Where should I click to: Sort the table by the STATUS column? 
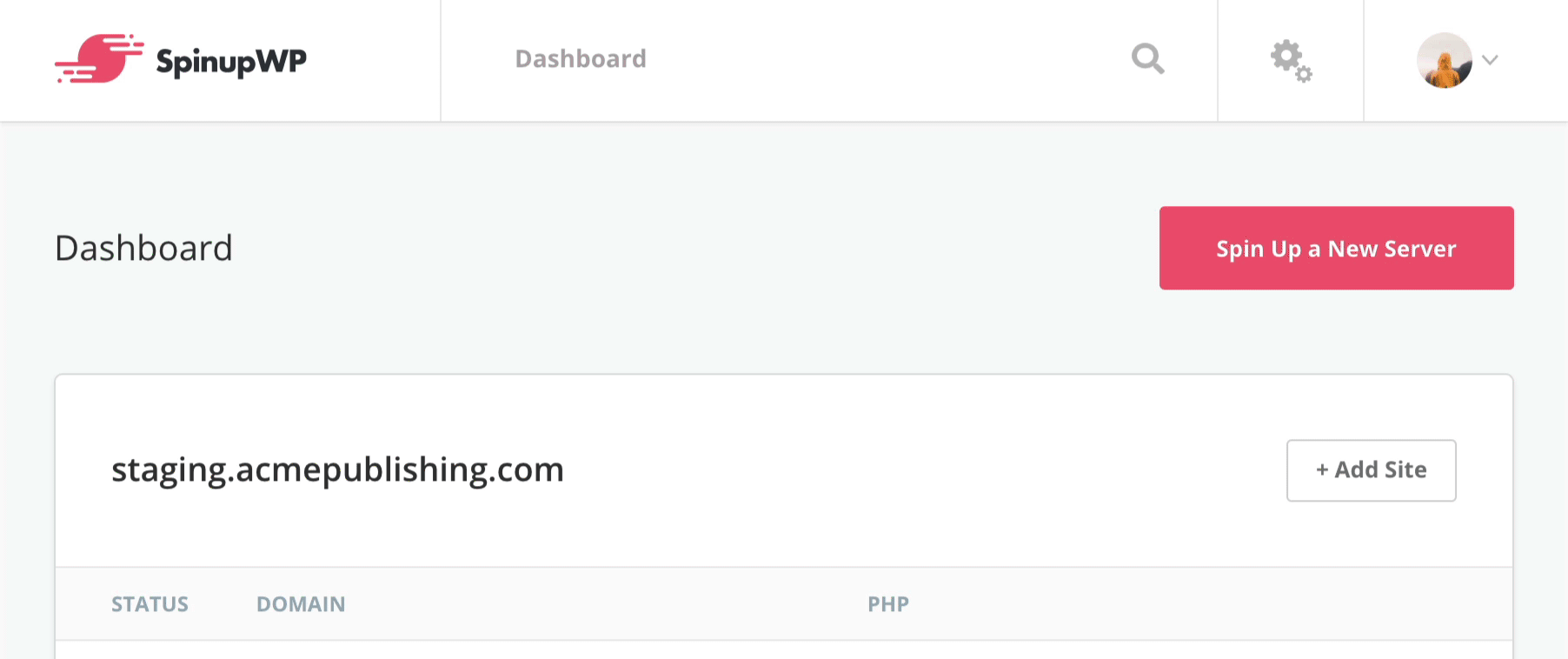[149, 603]
